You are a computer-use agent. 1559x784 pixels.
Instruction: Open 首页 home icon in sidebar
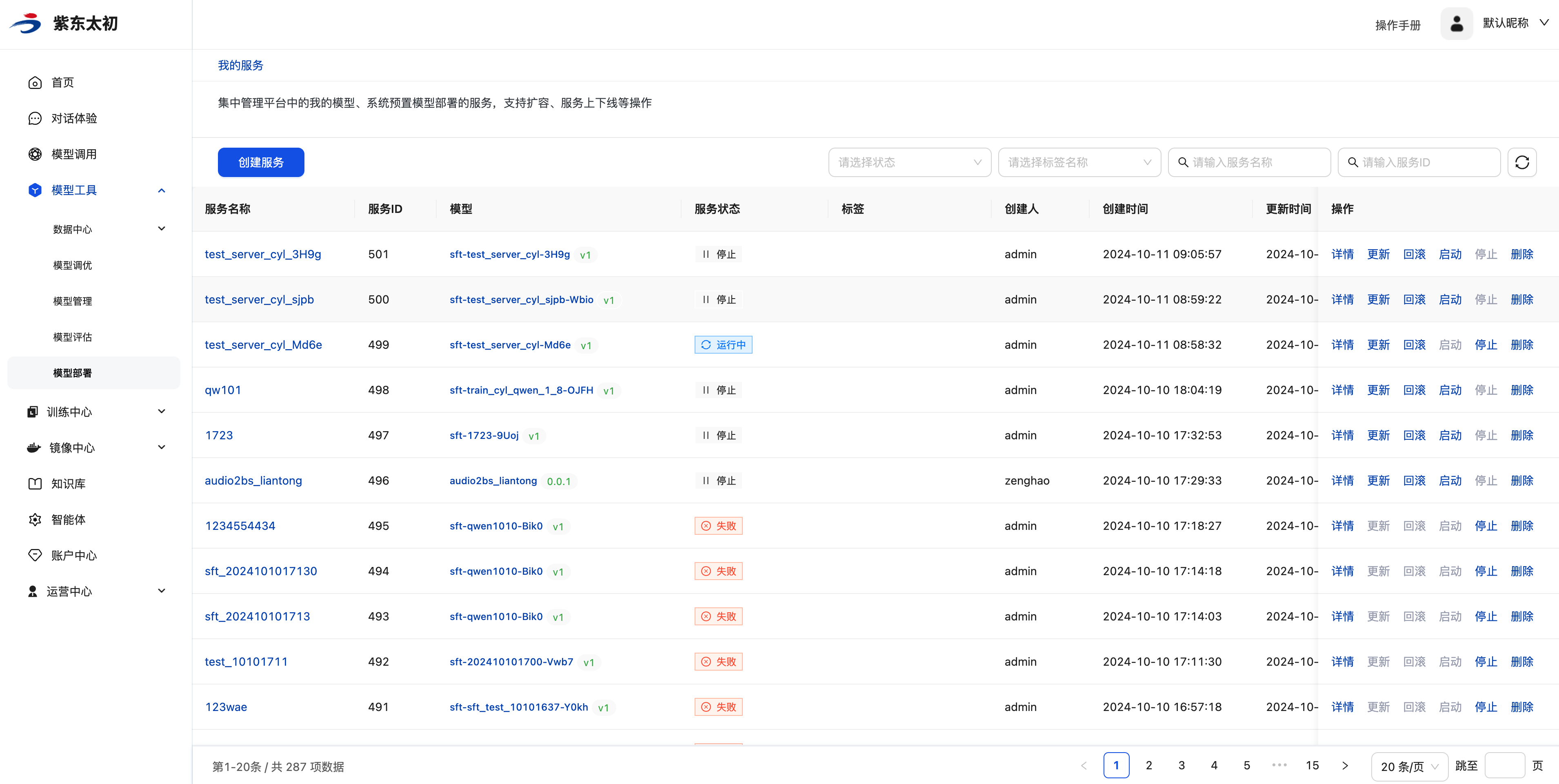point(35,83)
